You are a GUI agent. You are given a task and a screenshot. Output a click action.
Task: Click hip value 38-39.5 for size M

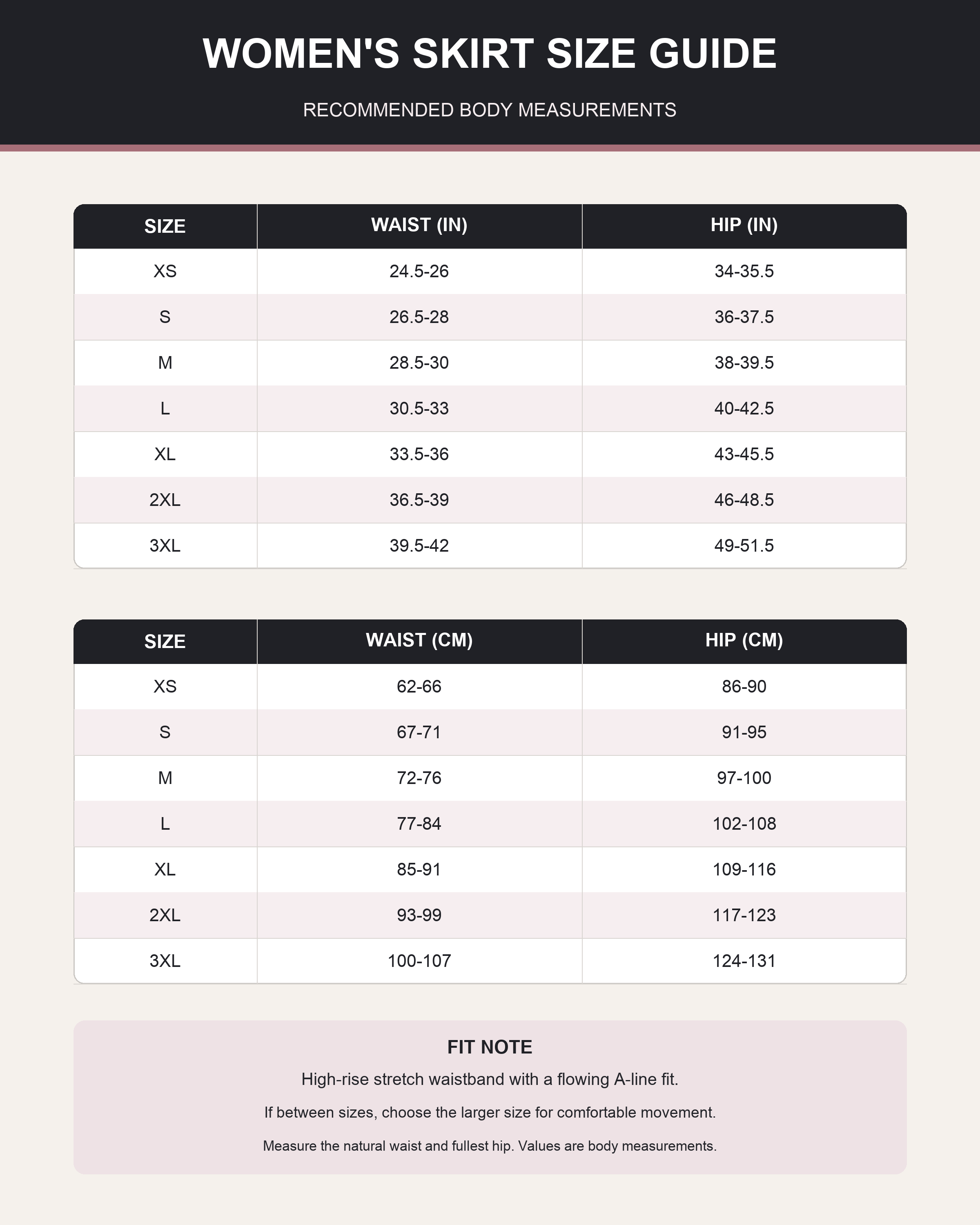pyautogui.click(x=744, y=363)
